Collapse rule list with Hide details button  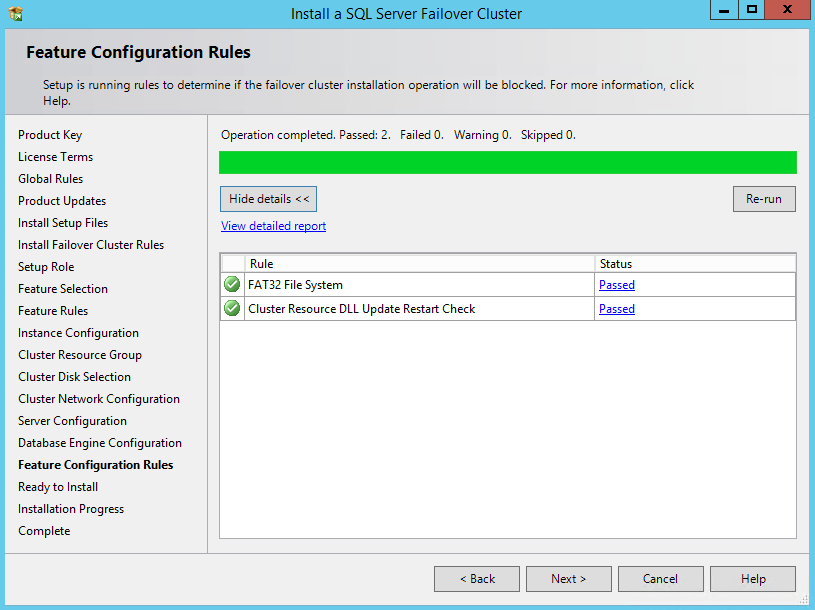pos(269,199)
